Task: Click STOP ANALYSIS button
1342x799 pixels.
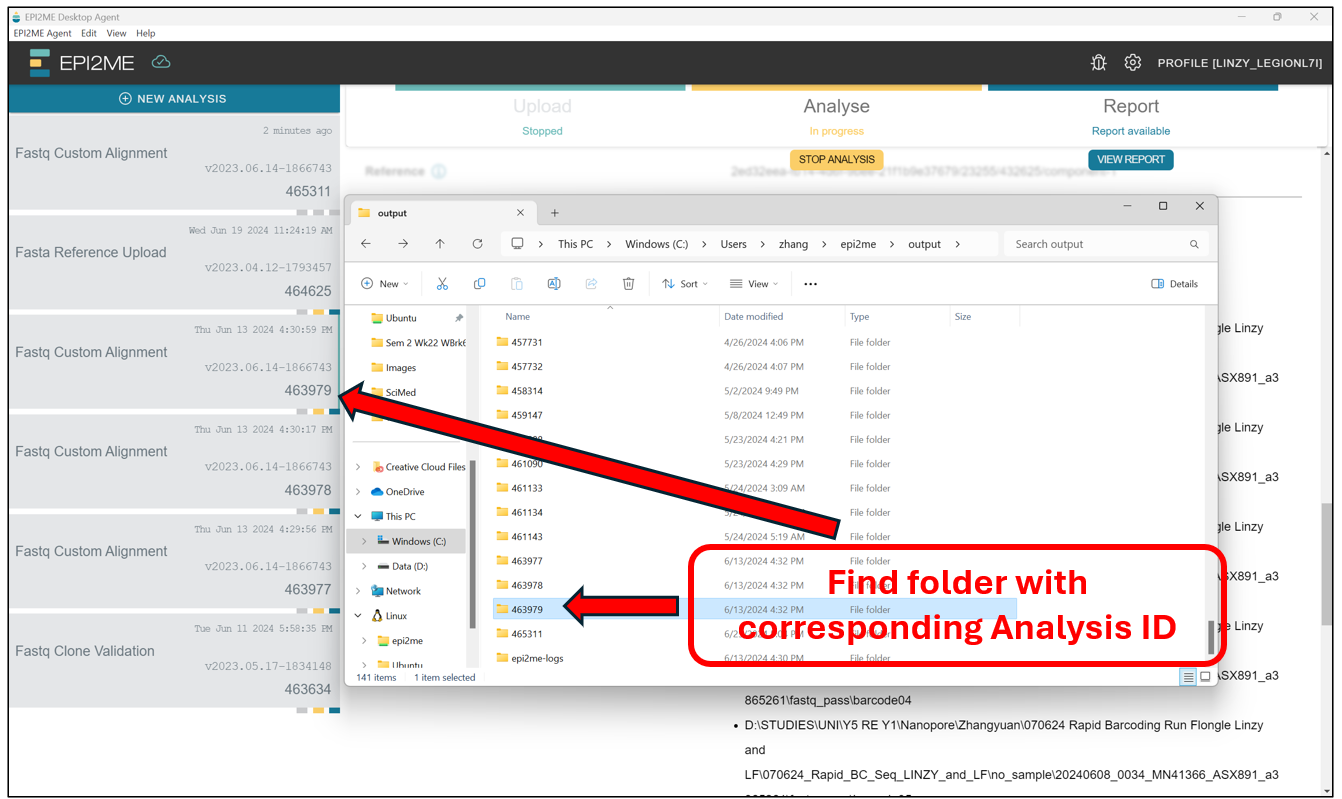Action: pyautogui.click(x=836, y=160)
